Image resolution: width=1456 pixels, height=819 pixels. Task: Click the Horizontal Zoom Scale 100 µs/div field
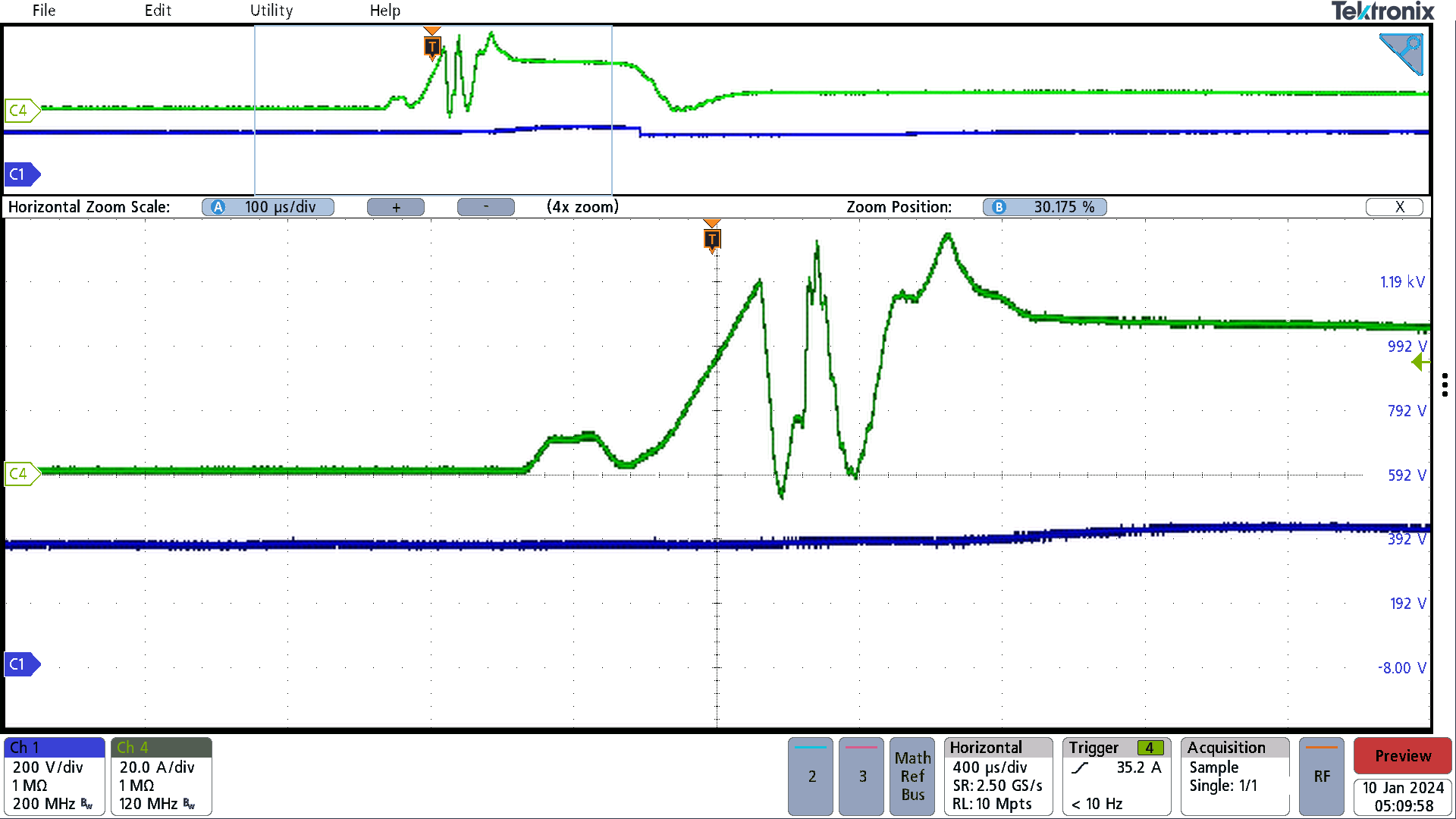pos(268,207)
